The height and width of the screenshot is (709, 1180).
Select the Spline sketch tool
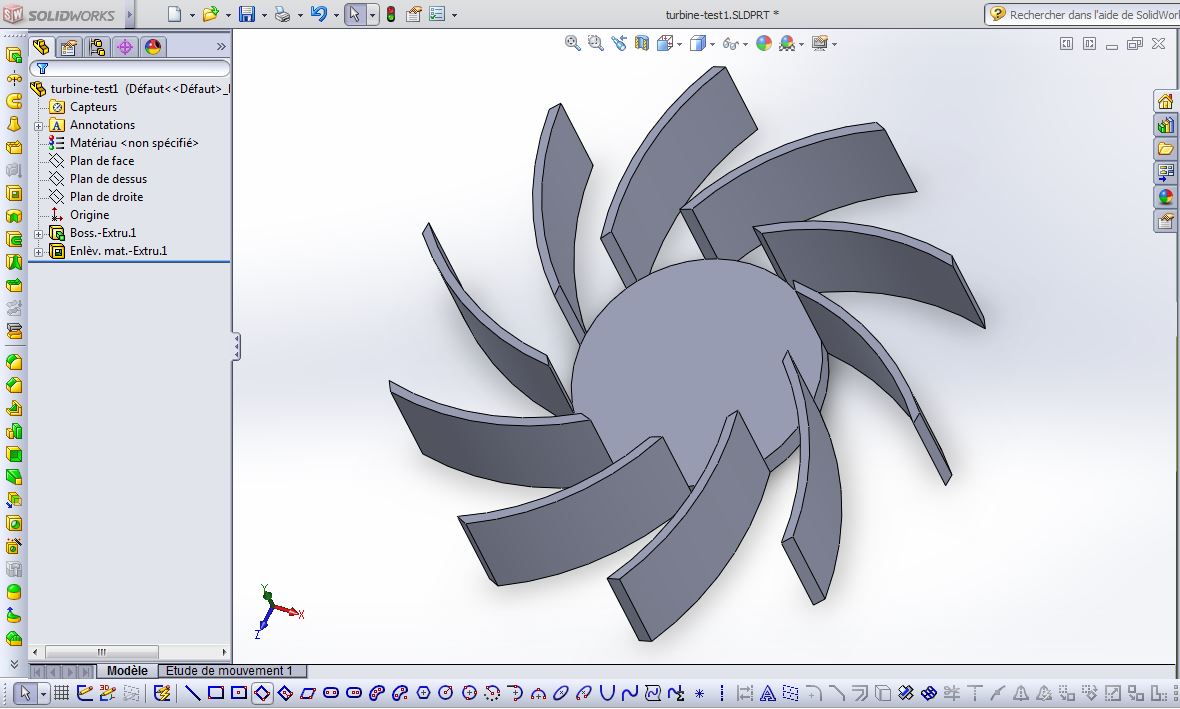pos(630,692)
